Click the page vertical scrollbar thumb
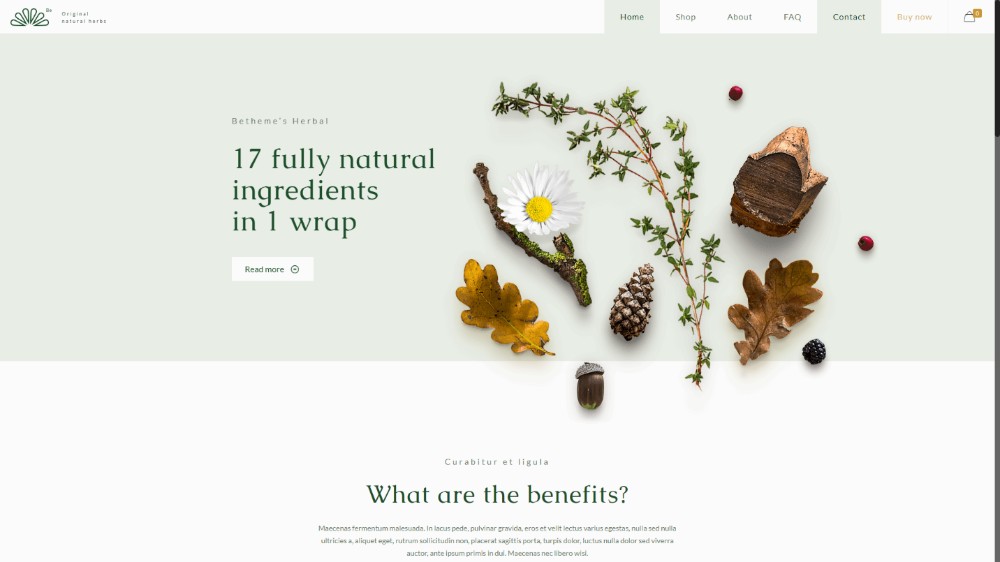 coord(997,68)
